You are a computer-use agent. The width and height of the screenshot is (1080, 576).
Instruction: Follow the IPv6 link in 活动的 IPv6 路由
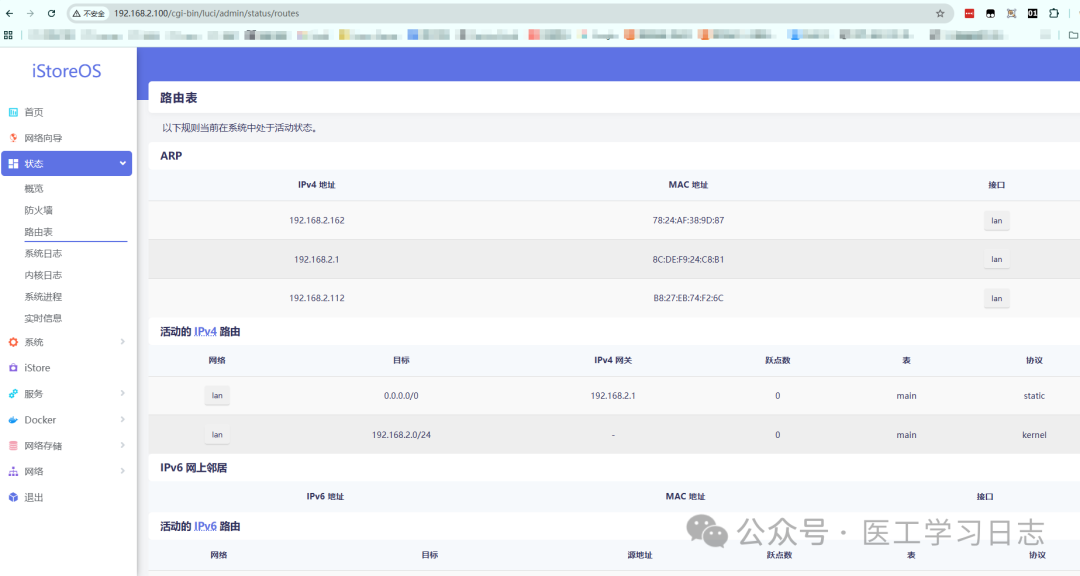click(205, 526)
